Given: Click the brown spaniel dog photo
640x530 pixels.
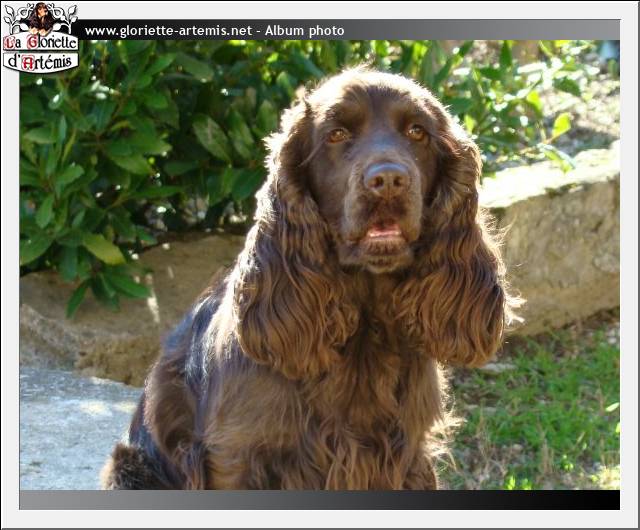Looking at the screenshot, I should click(x=320, y=265).
